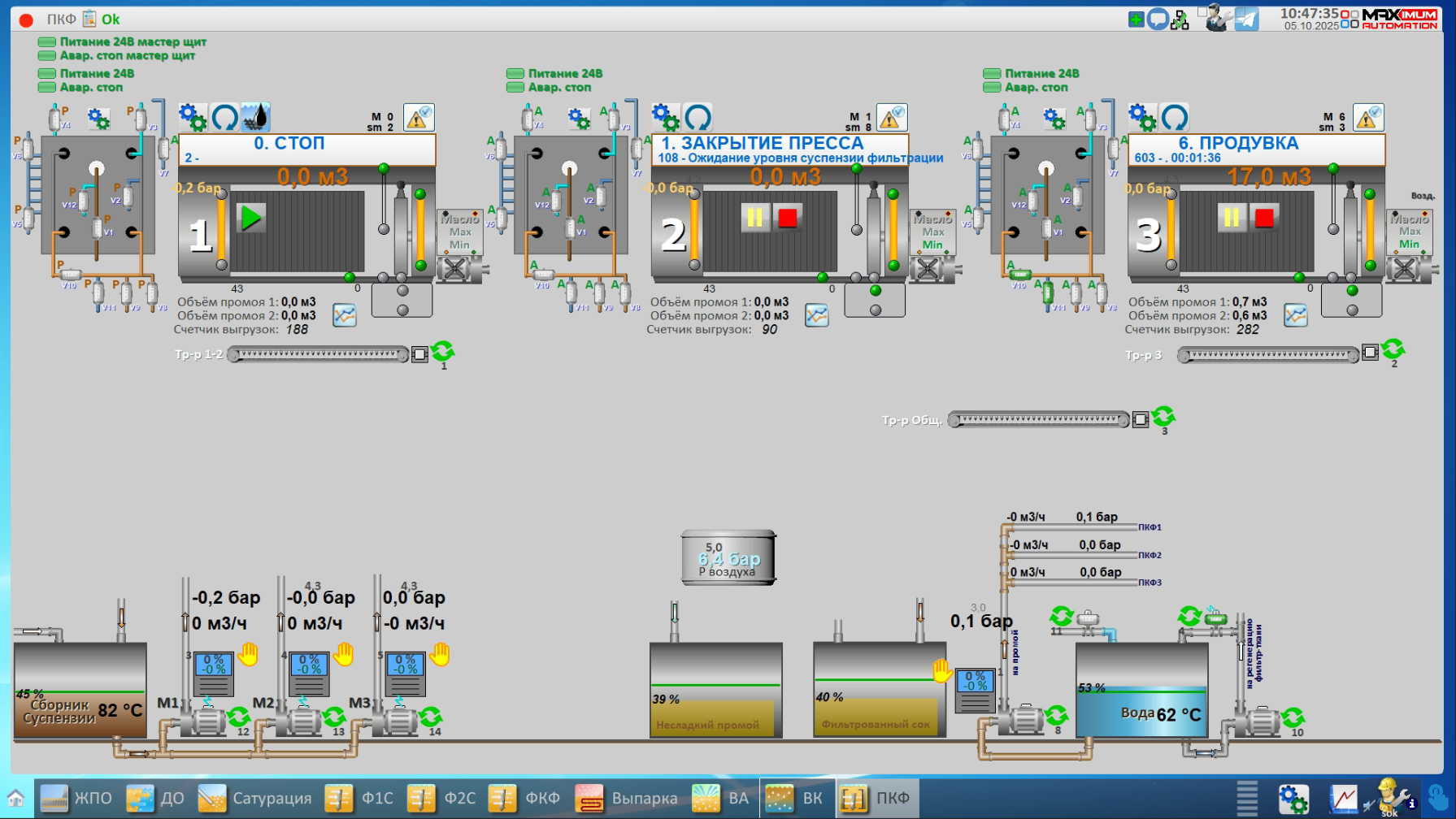Click press 1 oil drop wash icon
Image resolution: width=1456 pixels, height=819 pixels.
256,117
